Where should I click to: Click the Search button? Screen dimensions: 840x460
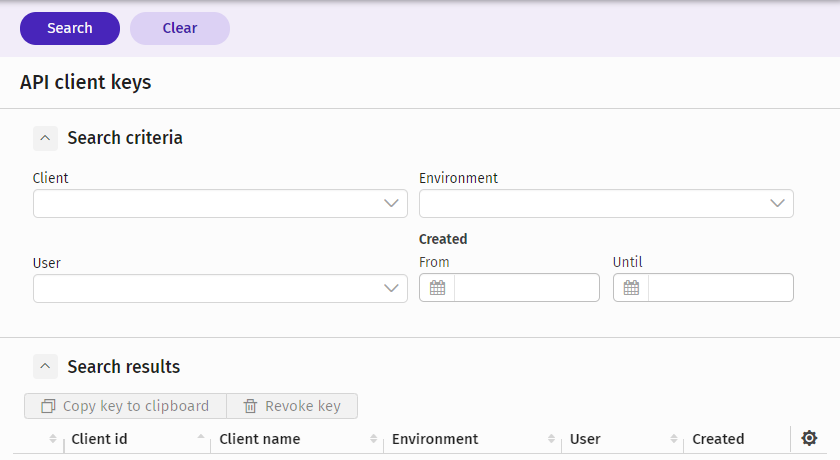70,28
